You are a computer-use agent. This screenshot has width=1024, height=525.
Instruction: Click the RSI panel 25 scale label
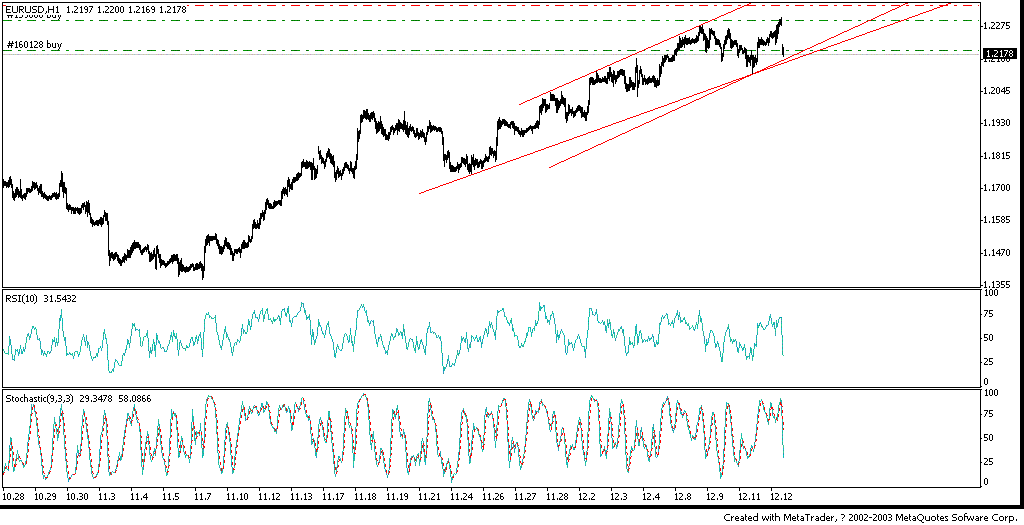point(990,361)
